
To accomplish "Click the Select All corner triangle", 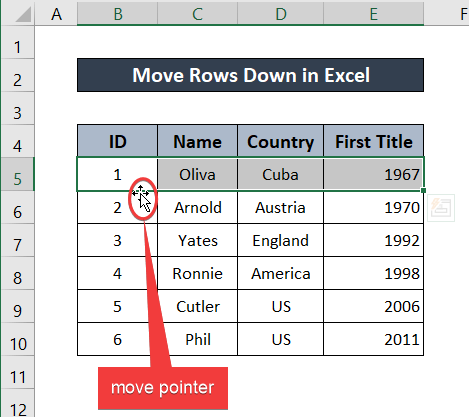I will 23,15.
